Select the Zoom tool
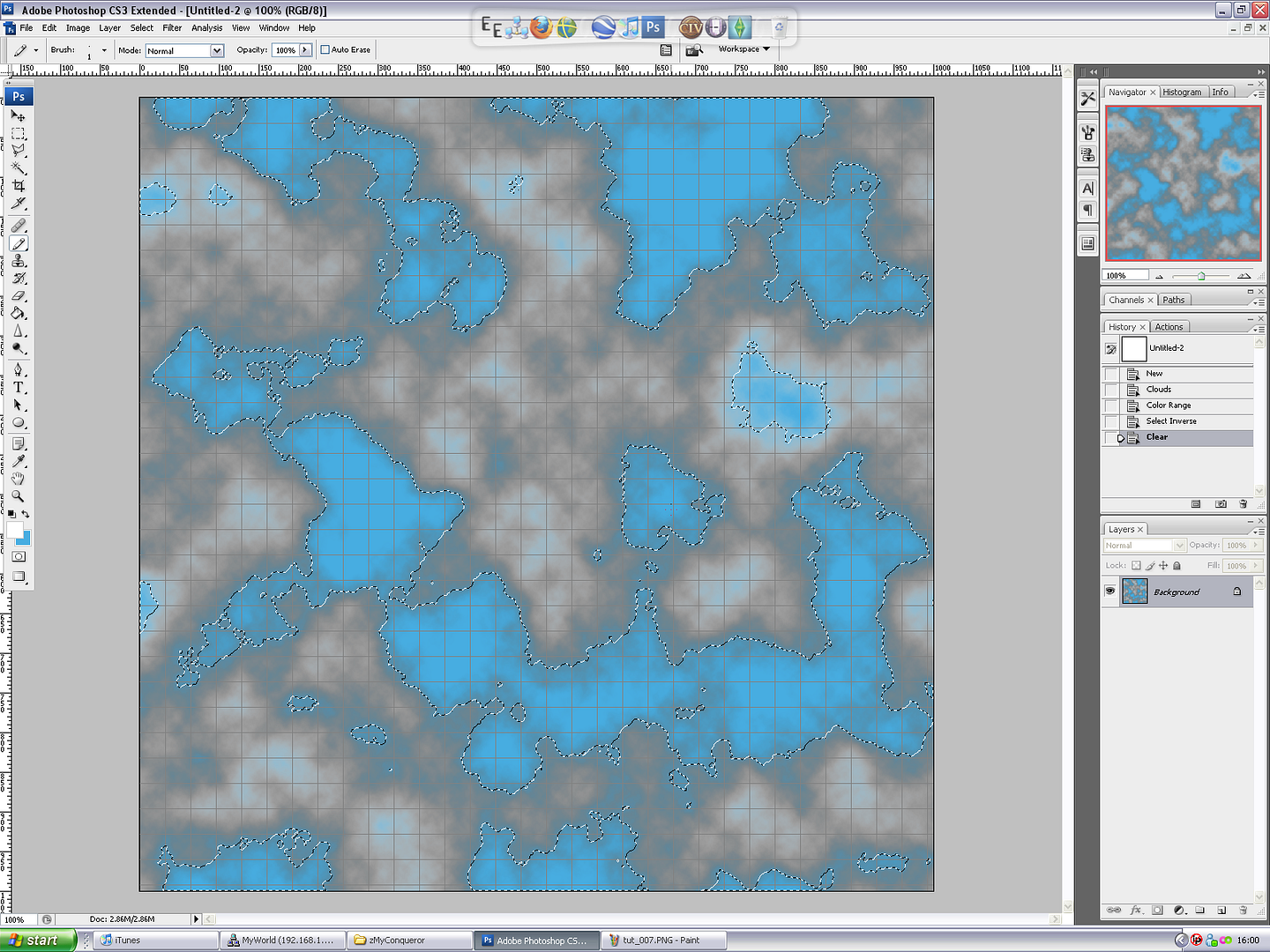1270x952 pixels. [x=18, y=497]
